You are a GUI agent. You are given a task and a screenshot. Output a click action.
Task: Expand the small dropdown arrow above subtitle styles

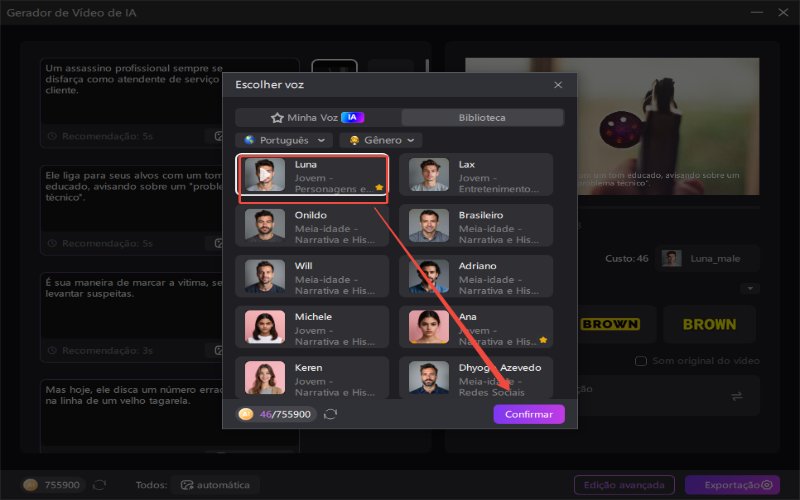(x=750, y=289)
